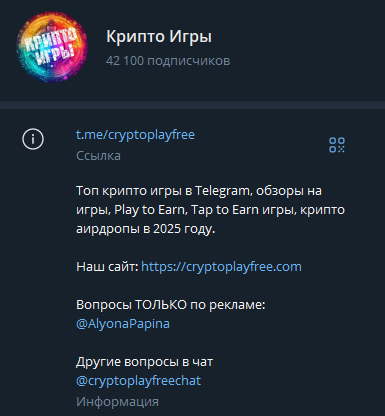Click the Крипто Игры channel title
The width and height of the screenshot is (385, 416).
(159, 37)
